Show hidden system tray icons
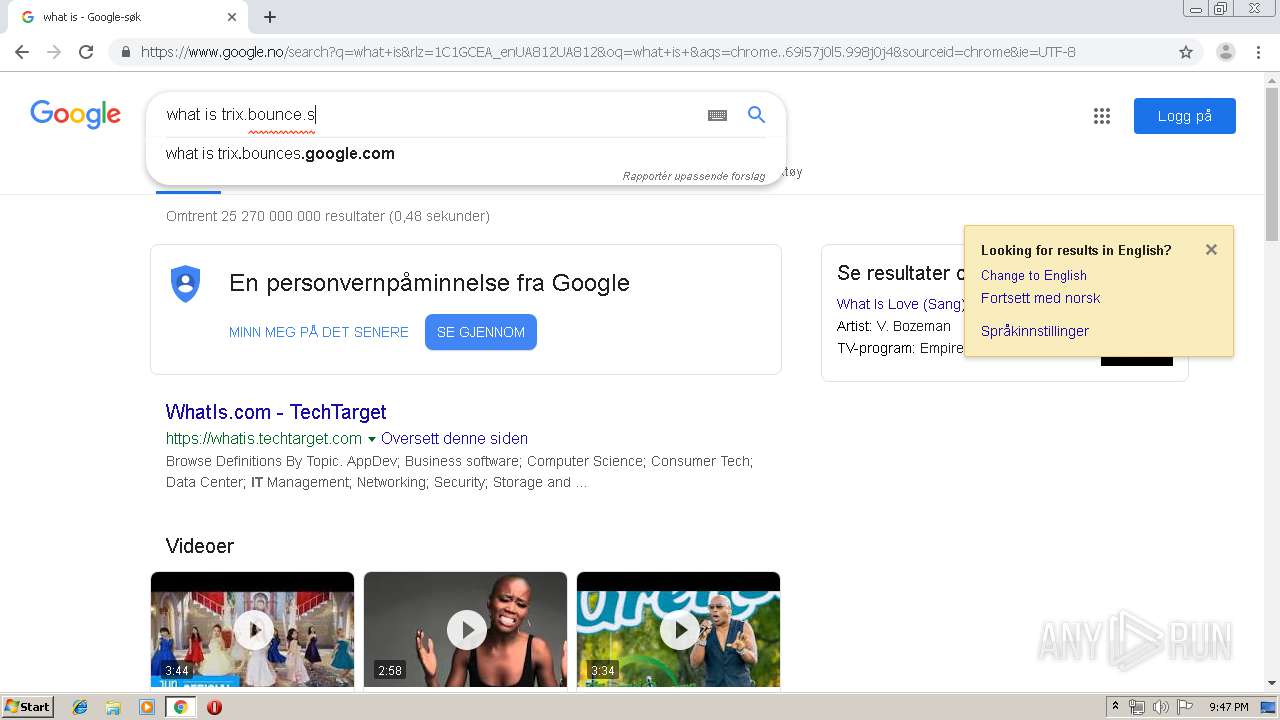The height and width of the screenshot is (720, 1280). [x=1115, y=707]
